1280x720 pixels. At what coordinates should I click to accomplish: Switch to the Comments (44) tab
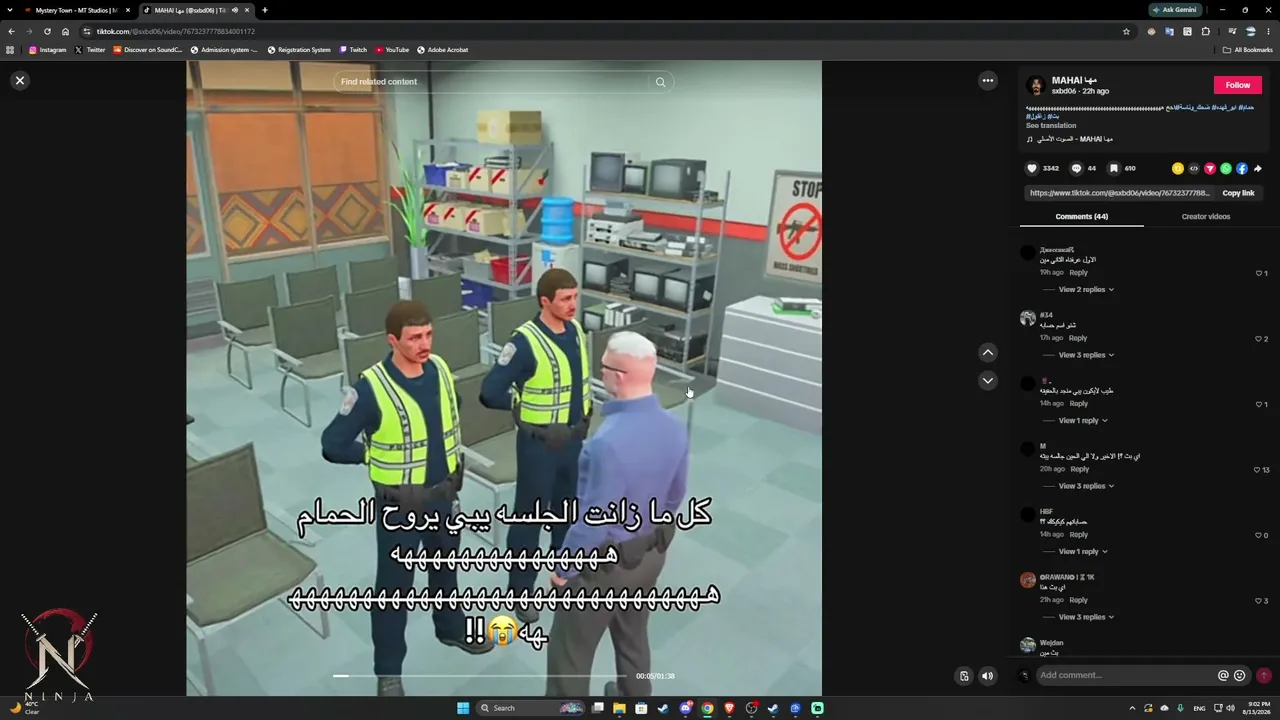point(1082,216)
